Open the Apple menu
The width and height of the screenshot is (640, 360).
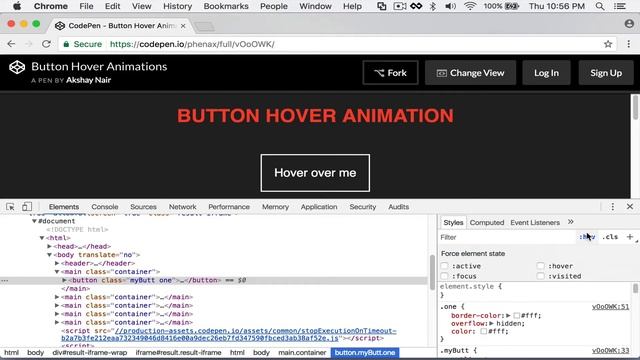(17, 6)
